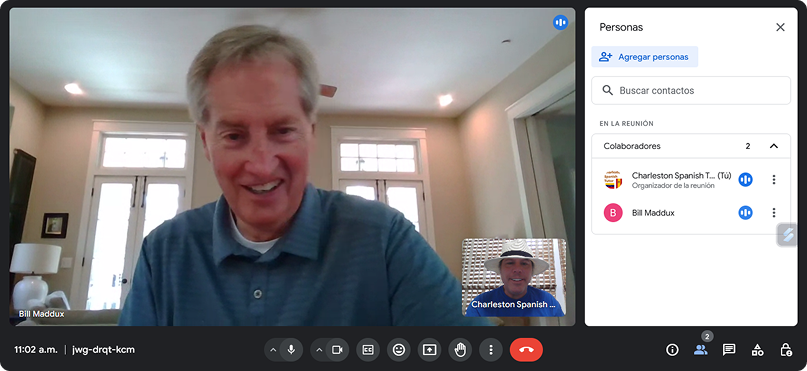Click the meeting code jwg-drqt-kcm
The width and height of the screenshot is (807, 371).
(104, 350)
